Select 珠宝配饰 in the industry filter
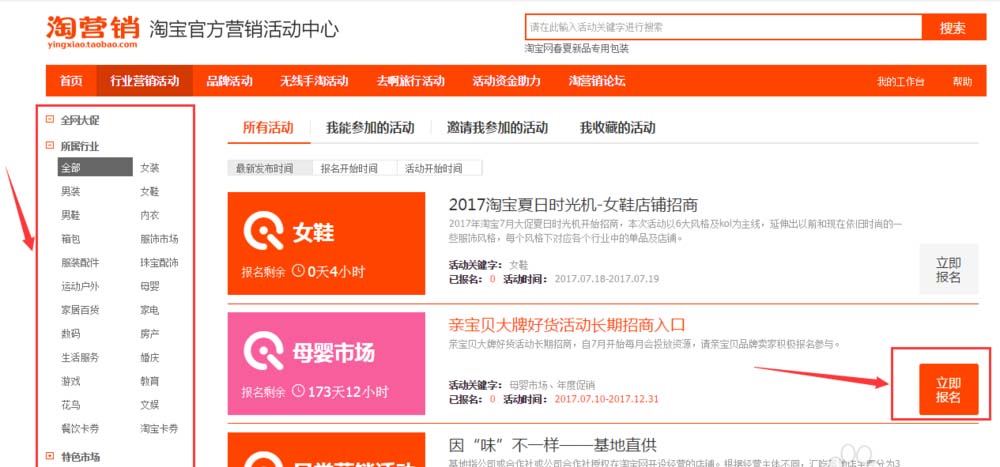This screenshot has width=1000, height=467. tap(159, 262)
